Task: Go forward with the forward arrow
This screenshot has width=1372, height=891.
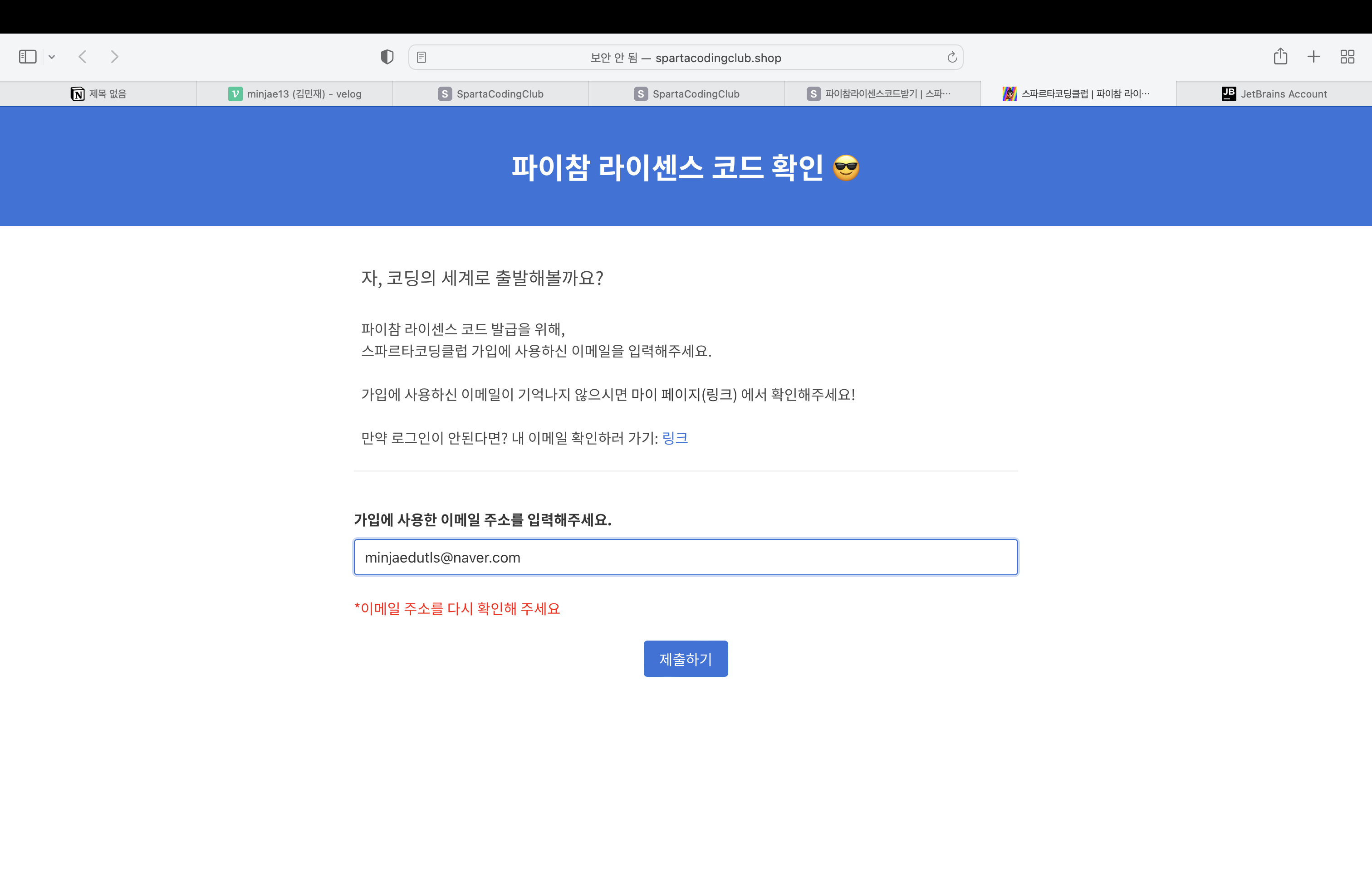Action: click(x=114, y=56)
